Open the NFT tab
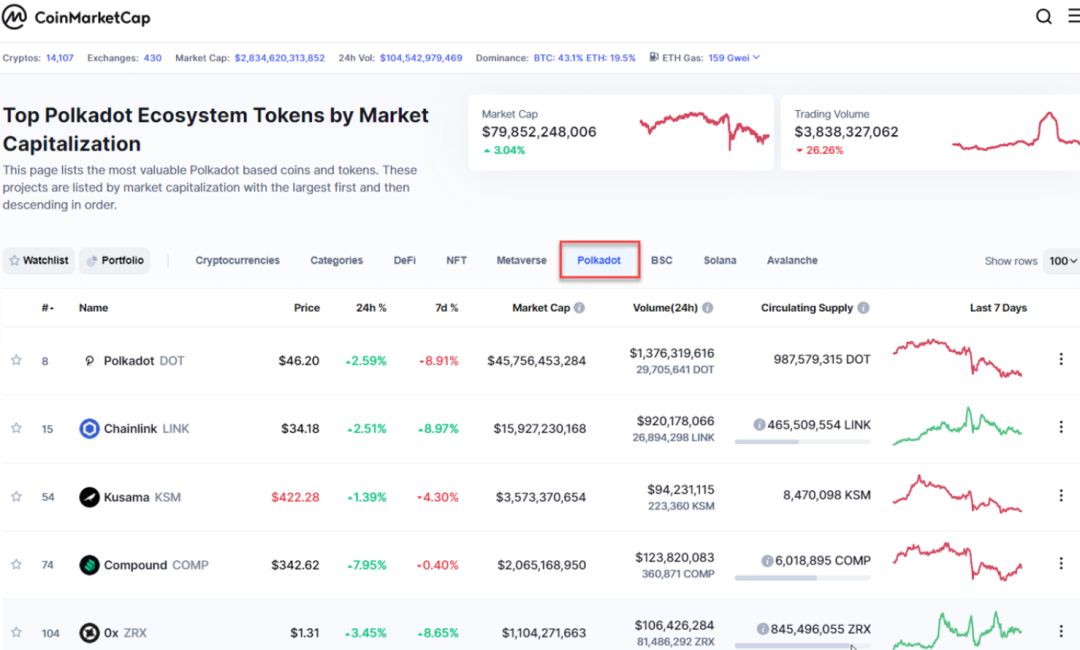1080x650 pixels. 456,260
